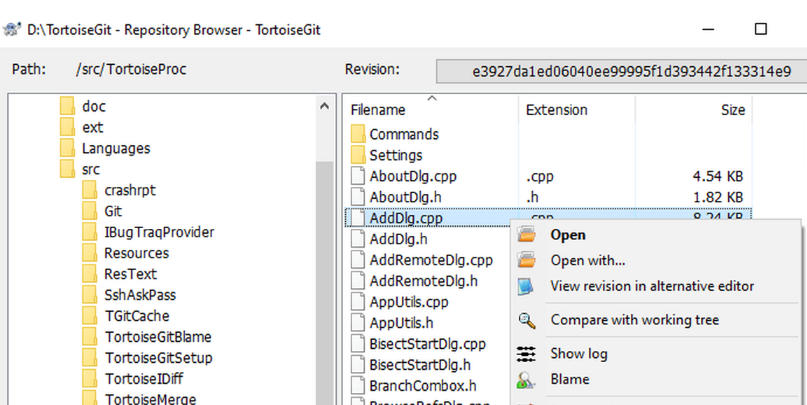Click the tree scrollbar up arrow
Screen dimensions: 807x405
point(324,106)
